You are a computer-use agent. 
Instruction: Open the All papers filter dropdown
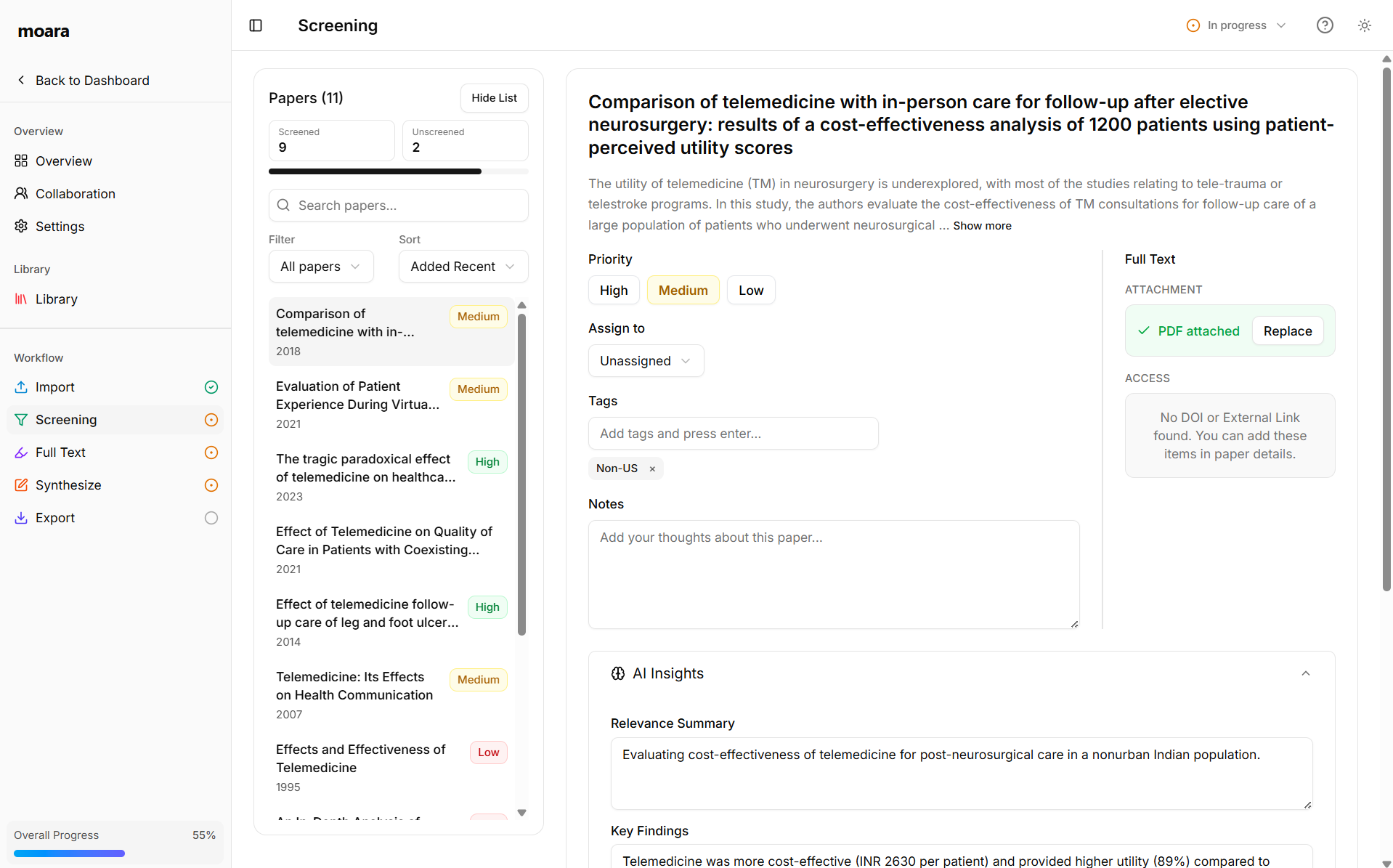pos(321,266)
